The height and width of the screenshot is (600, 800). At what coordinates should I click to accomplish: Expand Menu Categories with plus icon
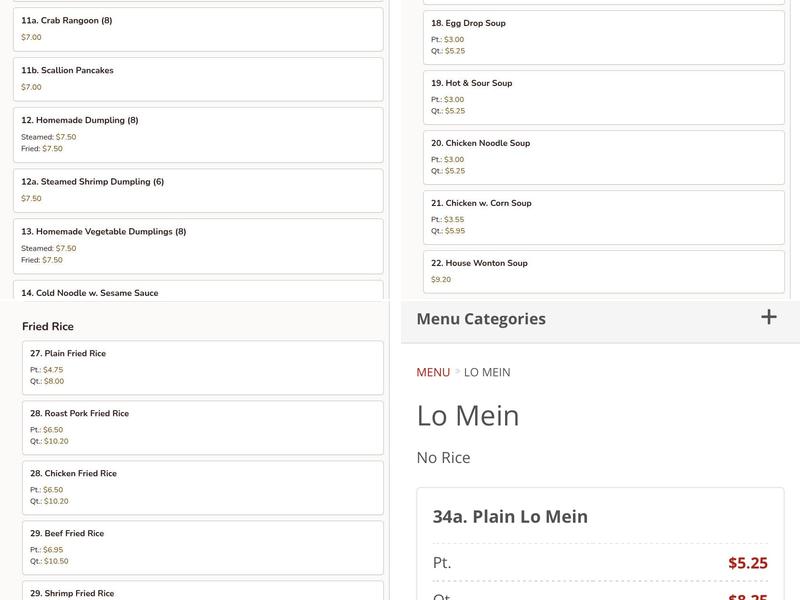pyautogui.click(x=768, y=318)
